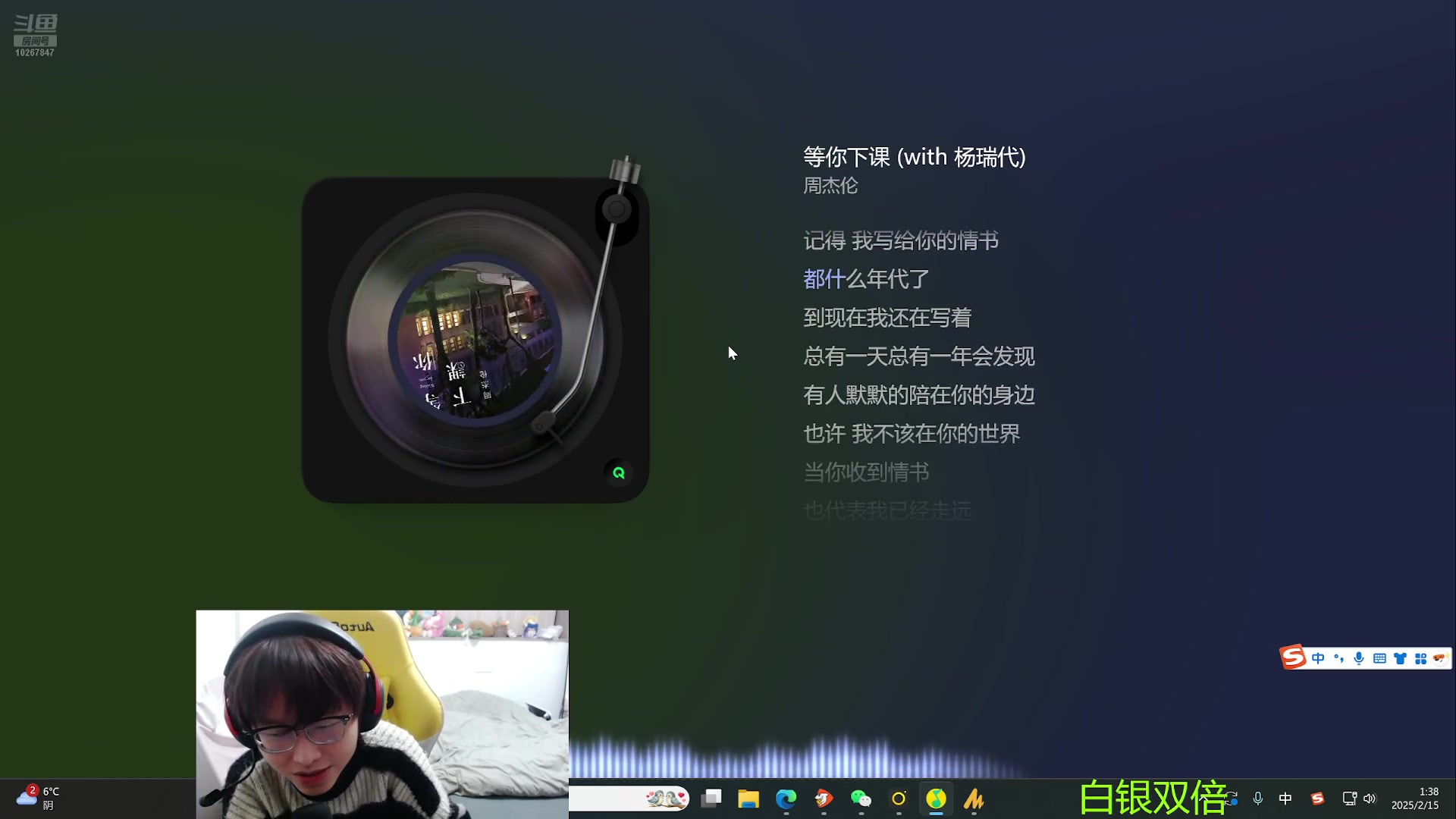The image size is (1456, 819).
Task: Open Sogou toolbox grid
Action: [x=1420, y=658]
